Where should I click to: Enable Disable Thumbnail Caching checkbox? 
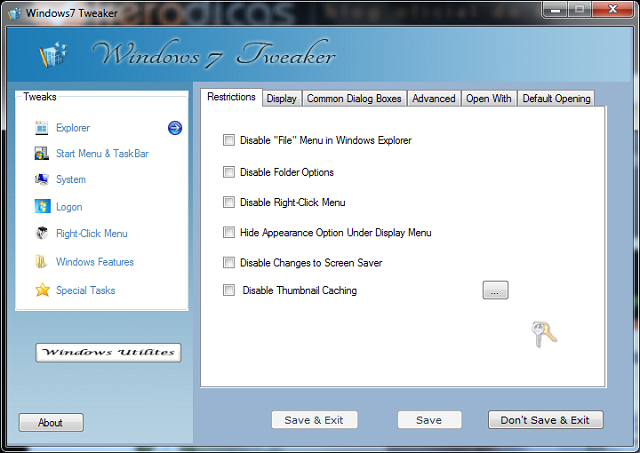tap(229, 290)
